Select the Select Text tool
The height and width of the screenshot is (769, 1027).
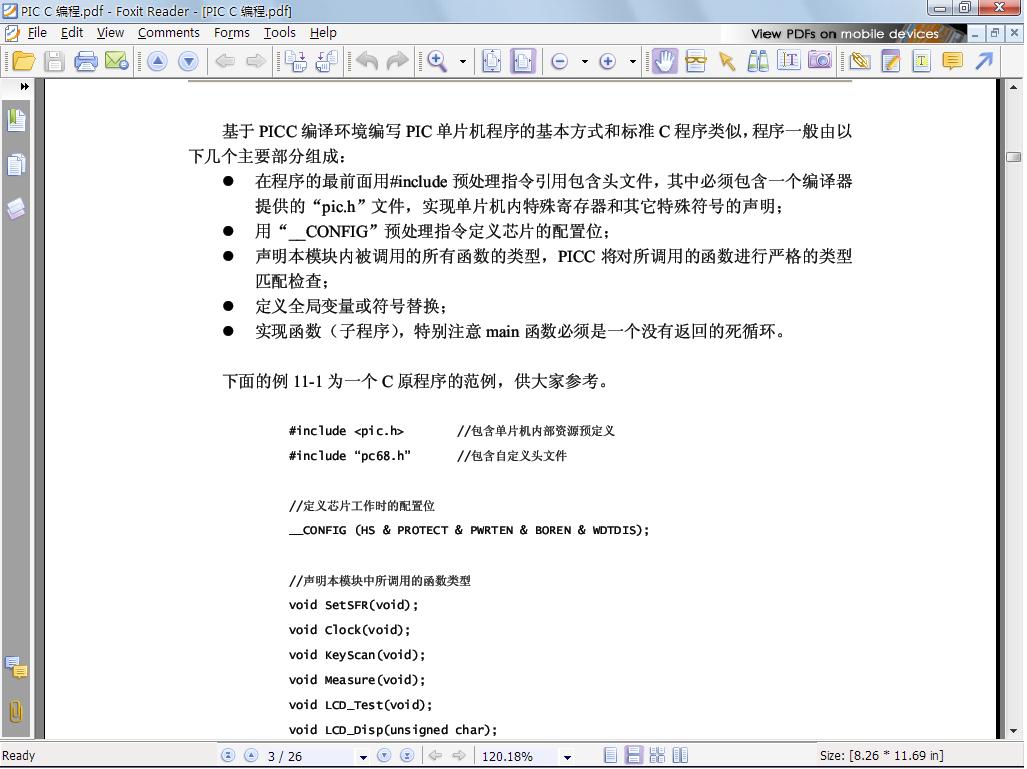point(789,61)
